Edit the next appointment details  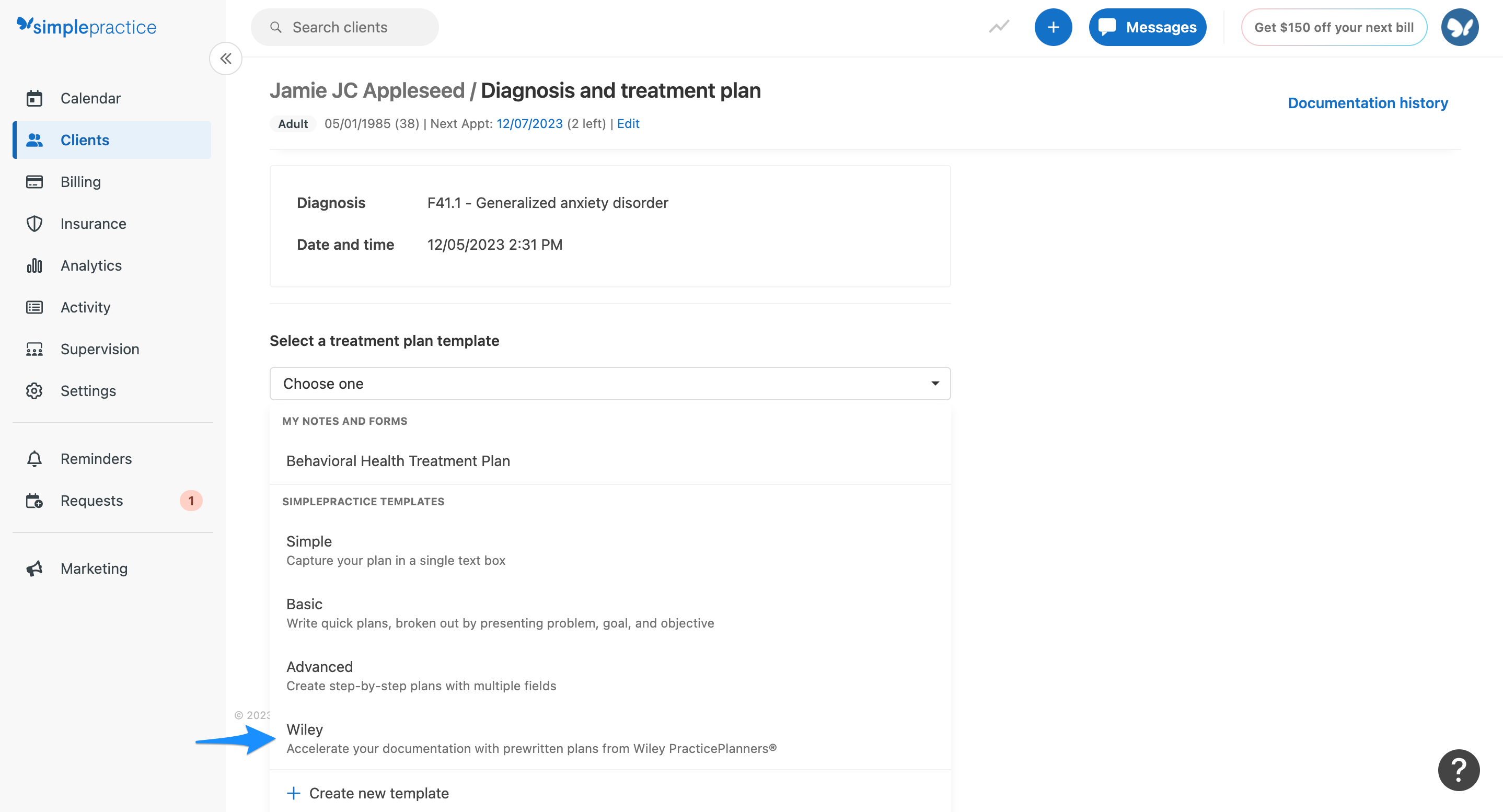point(628,123)
